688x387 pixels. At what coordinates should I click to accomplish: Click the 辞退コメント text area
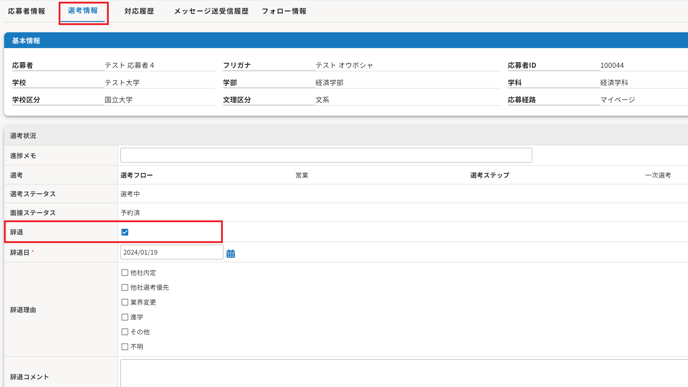(404, 373)
